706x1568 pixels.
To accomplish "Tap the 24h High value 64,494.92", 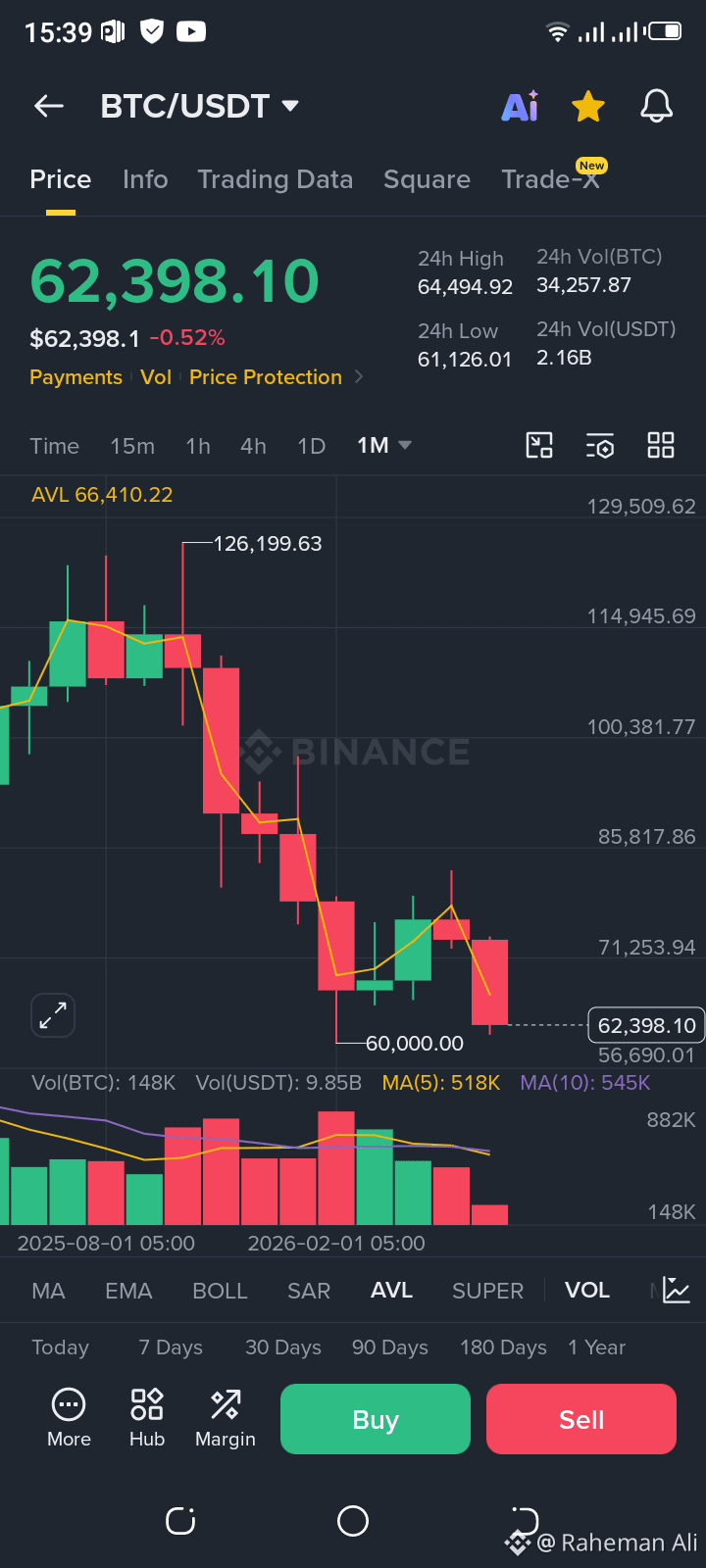I will pyautogui.click(x=466, y=287).
